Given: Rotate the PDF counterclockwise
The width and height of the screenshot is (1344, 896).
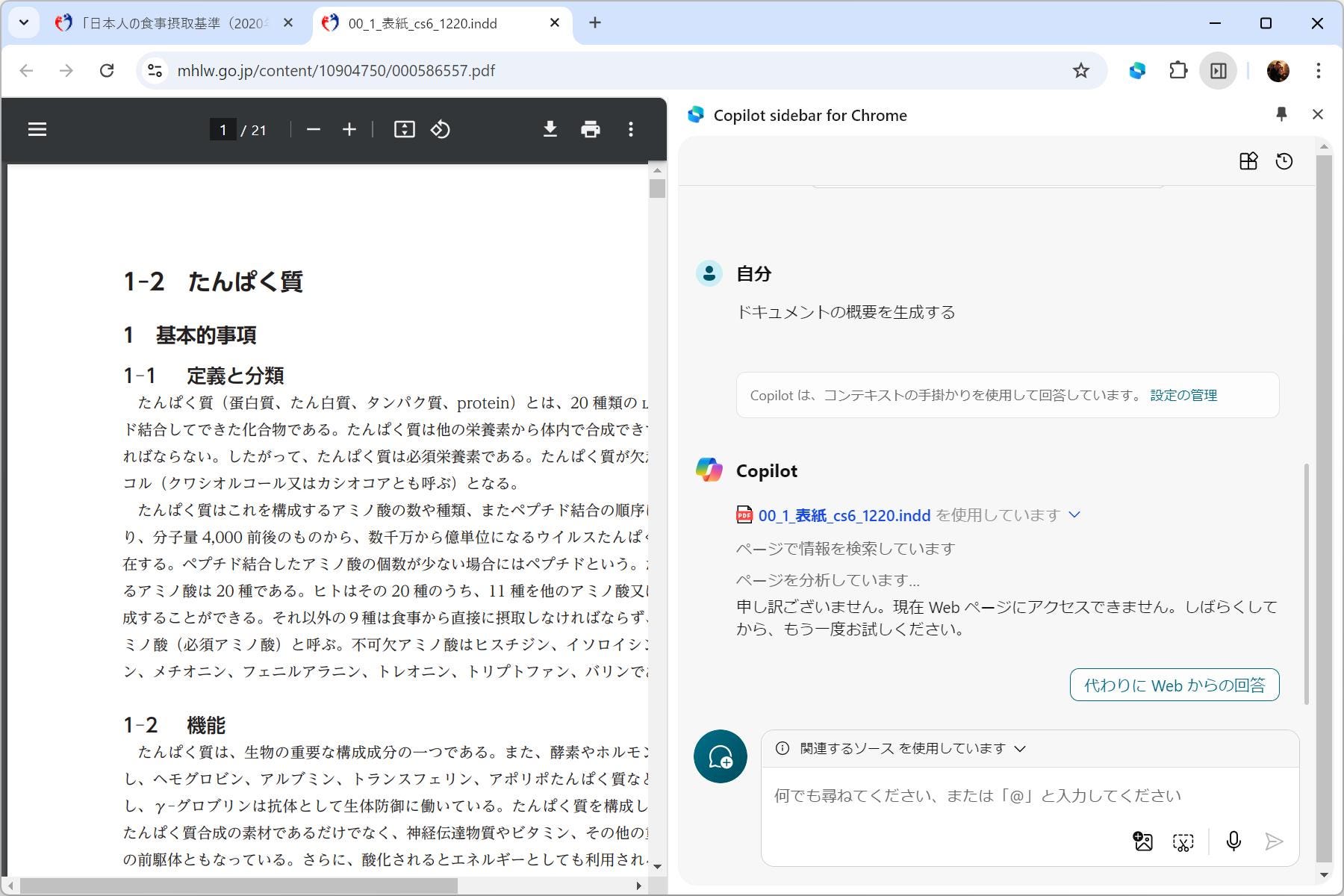Looking at the screenshot, I should click(441, 130).
